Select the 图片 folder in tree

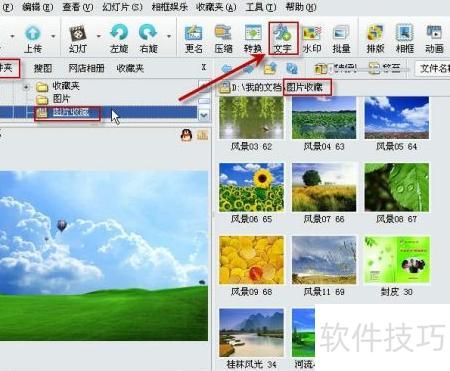(61, 99)
